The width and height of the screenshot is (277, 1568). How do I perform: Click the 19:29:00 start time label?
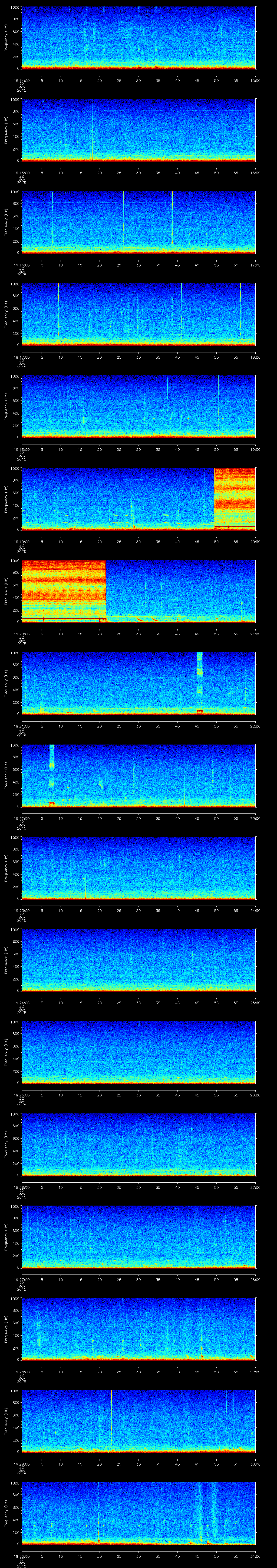coord(21,1464)
